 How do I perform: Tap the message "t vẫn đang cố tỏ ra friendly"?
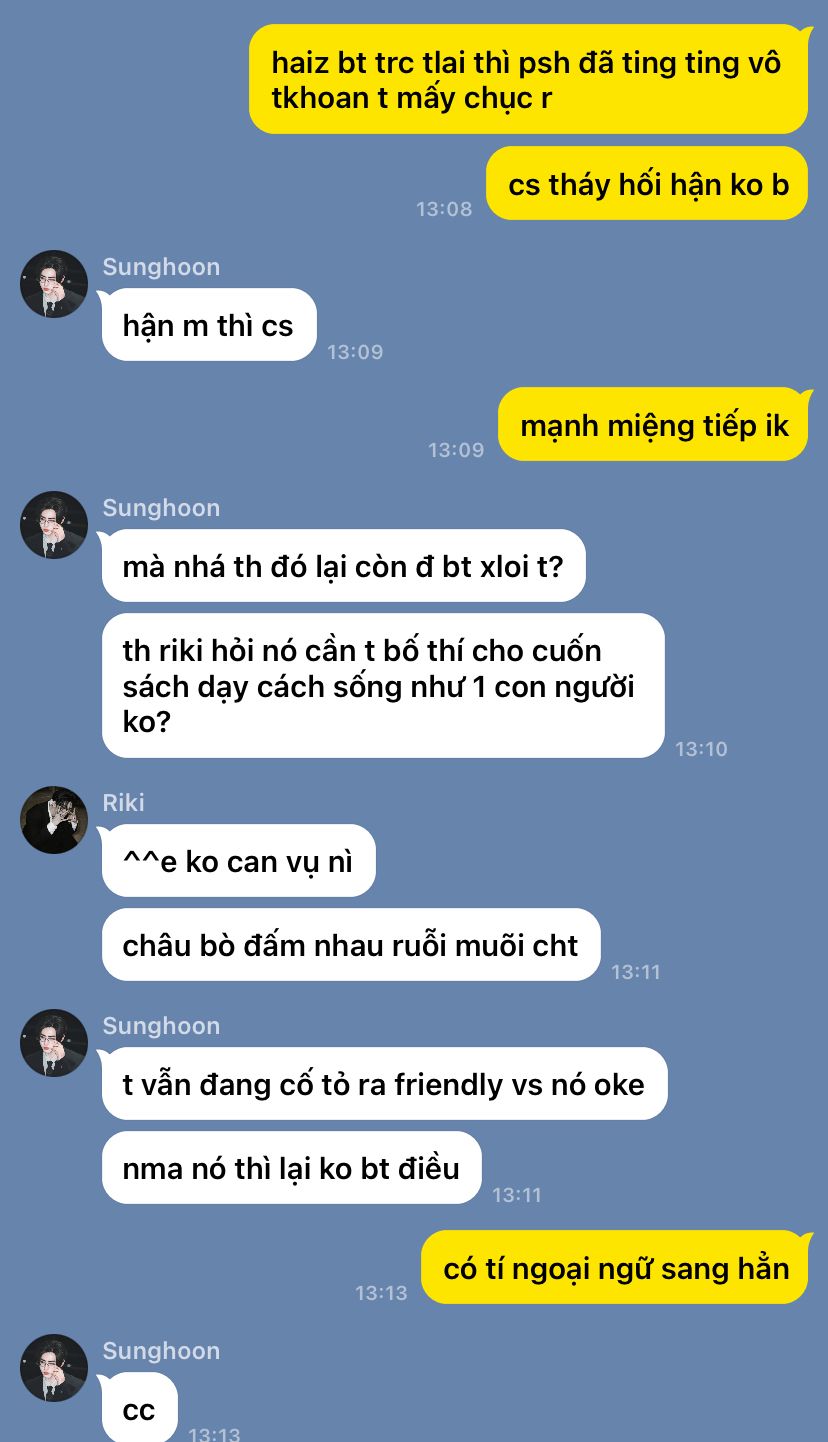(384, 1084)
